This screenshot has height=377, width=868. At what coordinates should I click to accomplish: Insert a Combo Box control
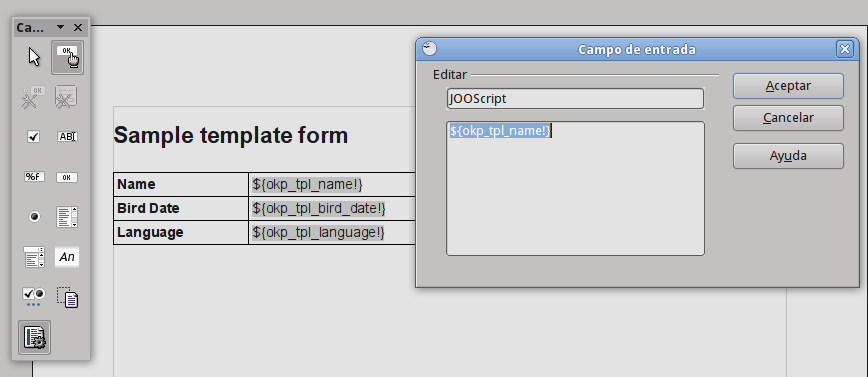[34, 257]
